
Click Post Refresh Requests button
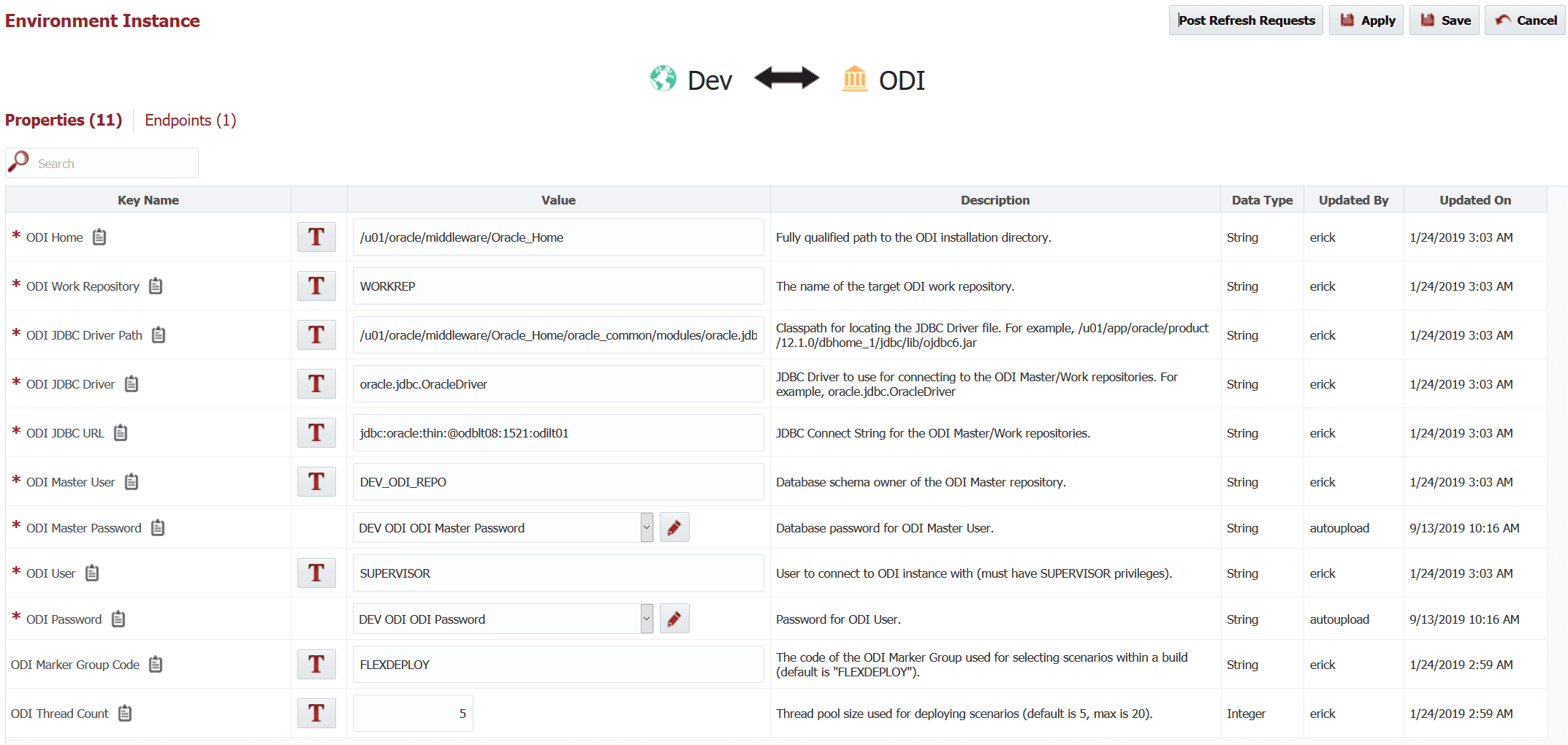click(1246, 20)
